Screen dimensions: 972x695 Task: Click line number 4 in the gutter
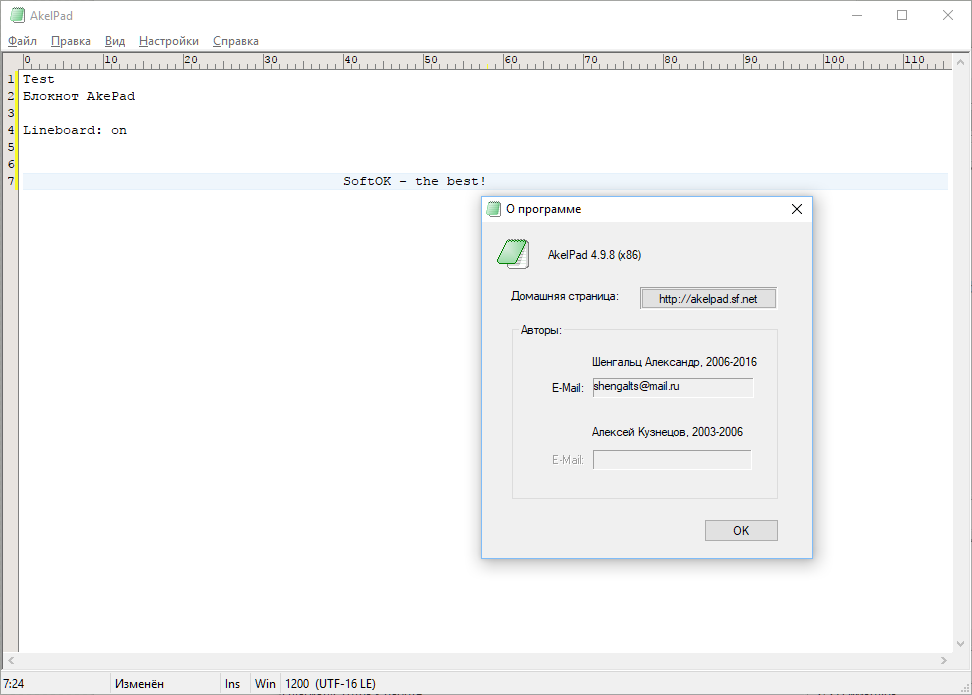click(x=11, y=130)
